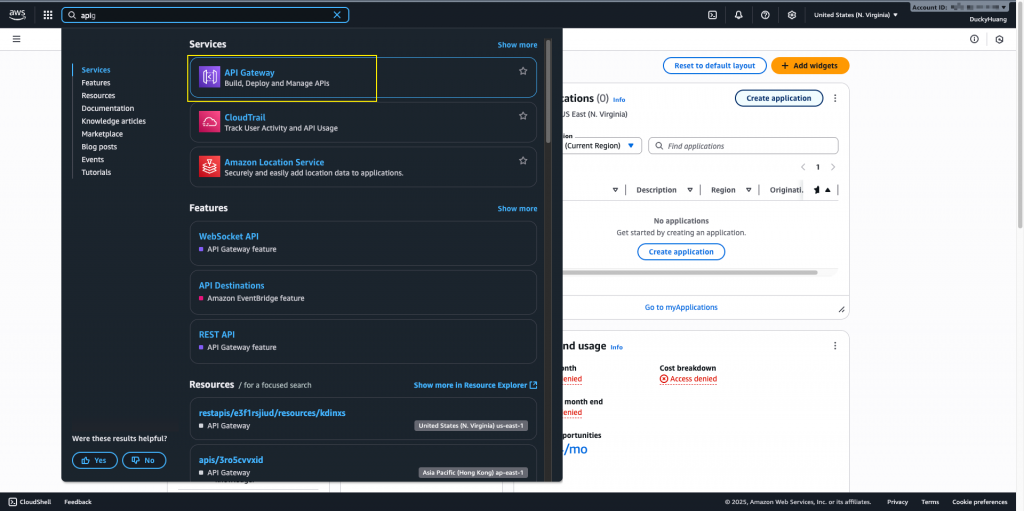Screen dimensions: 1024x511
Task: Favorite API Gateway with the star
Action: tap(523, 71)
